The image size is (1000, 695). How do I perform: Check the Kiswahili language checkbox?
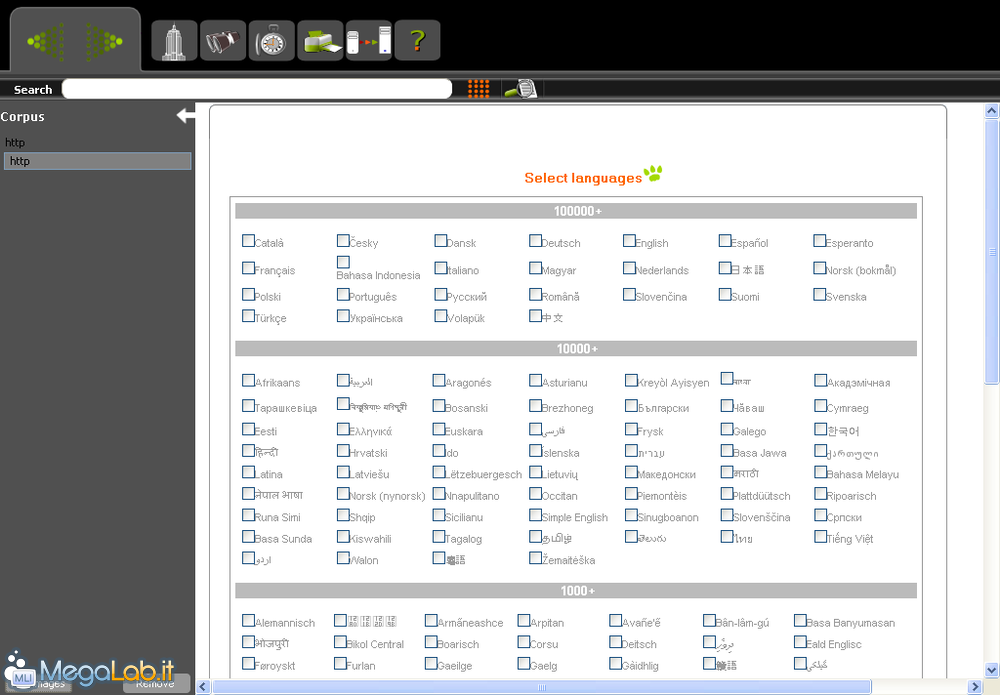click(343, 536)
